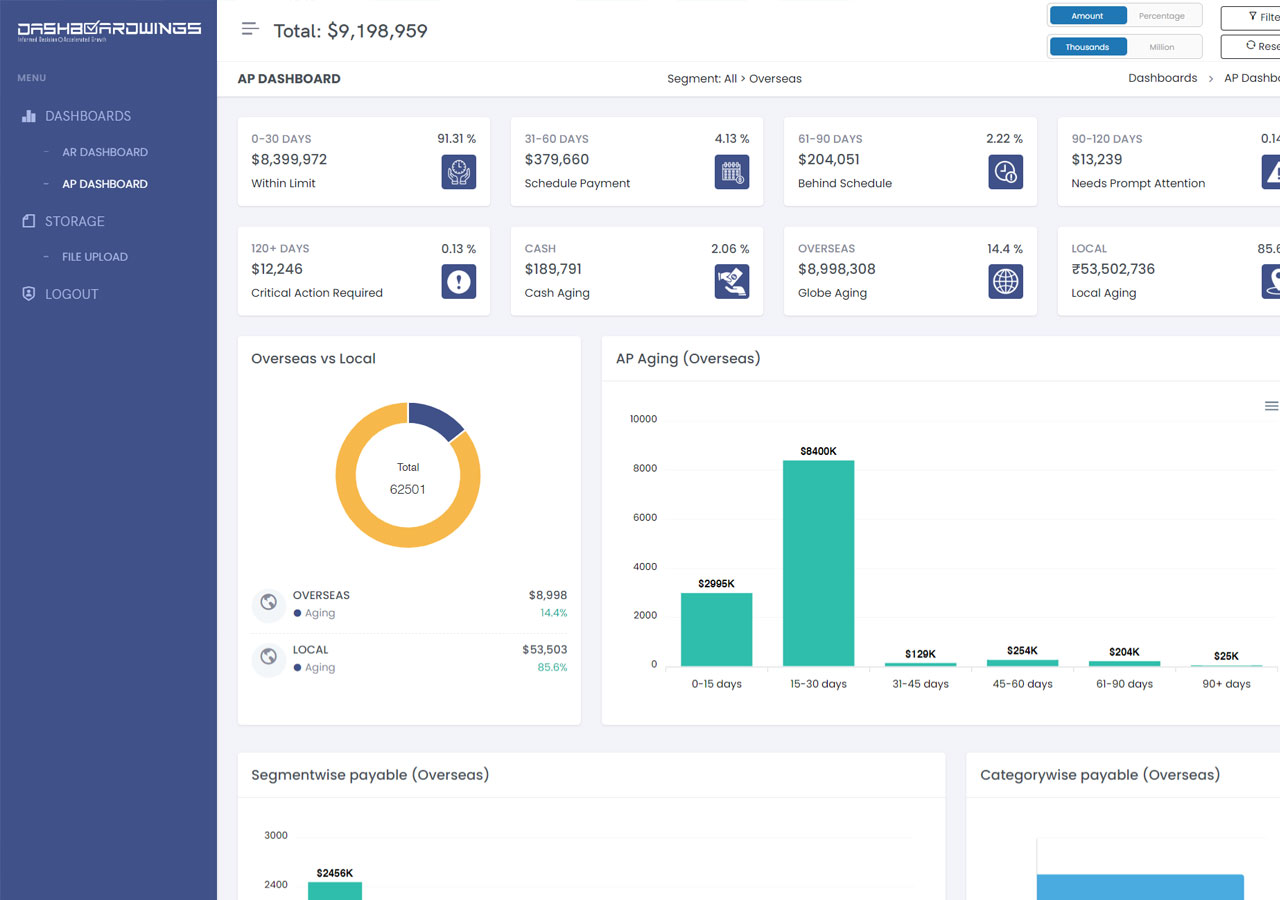This screenshot has height=900, width=1280.
Task: Click the donut Total 62501 value
Action: click(x=407, y=489)
